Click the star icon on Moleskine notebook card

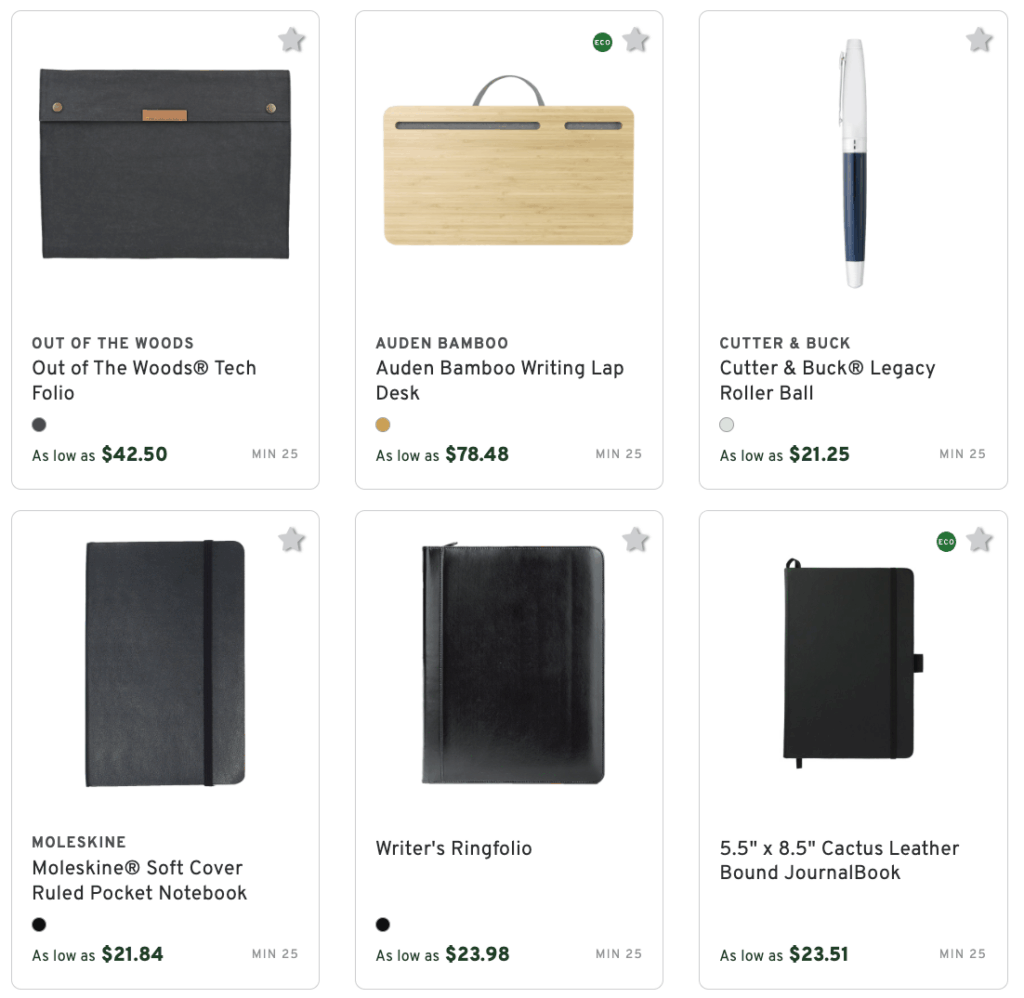point(291,540)
